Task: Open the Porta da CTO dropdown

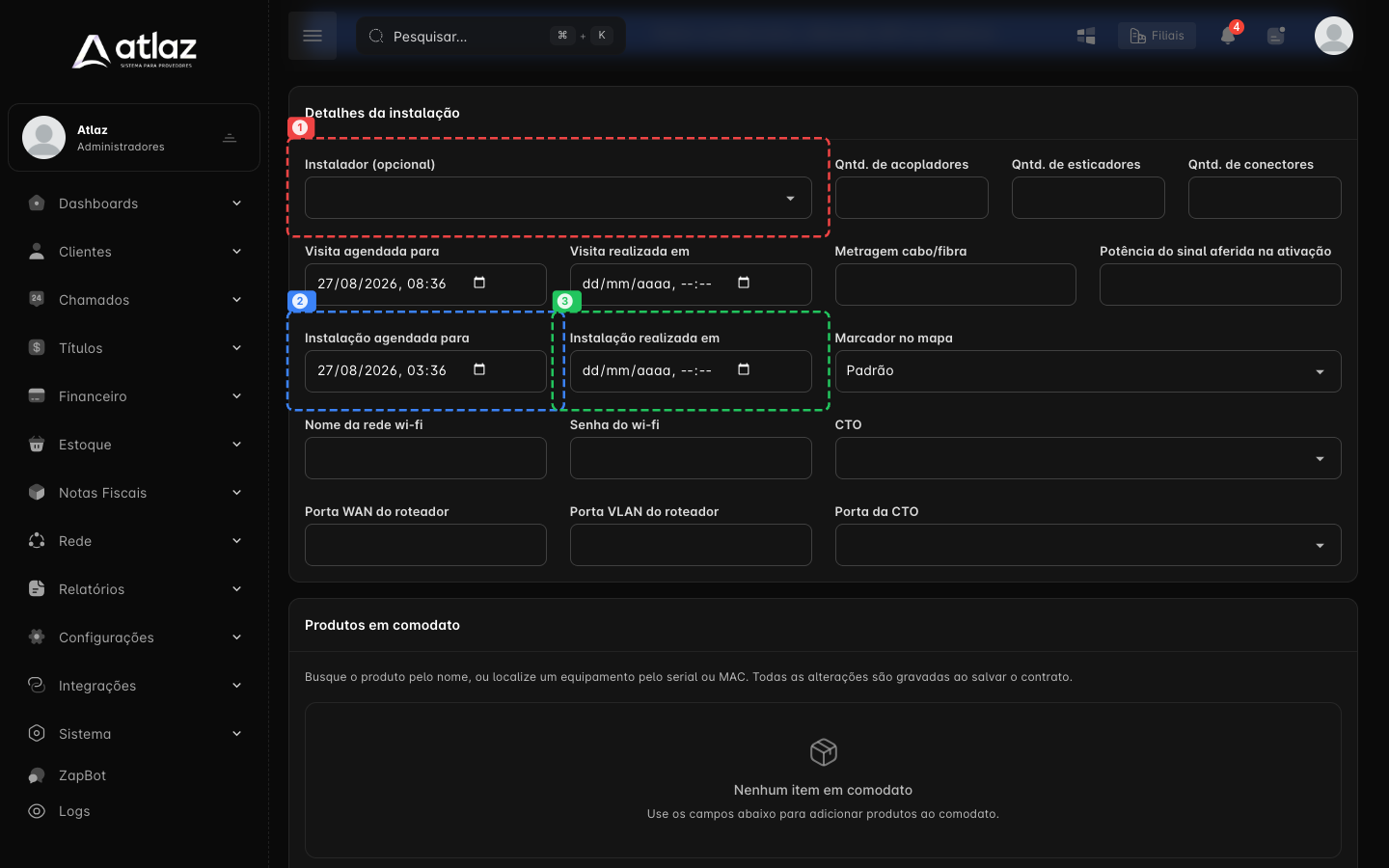Action: pyautogui.click(x=1088, y=545)
